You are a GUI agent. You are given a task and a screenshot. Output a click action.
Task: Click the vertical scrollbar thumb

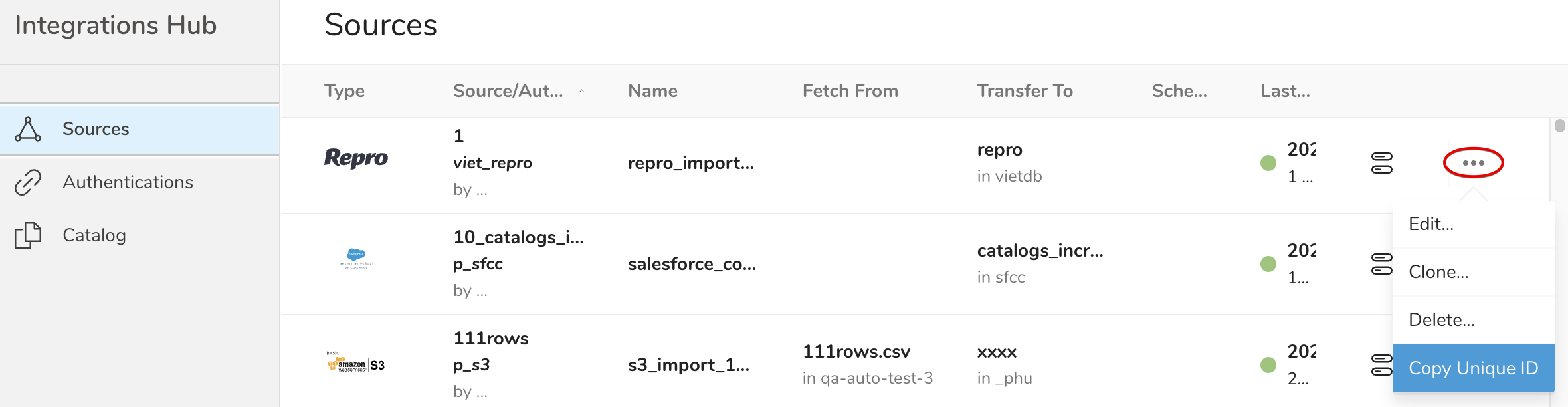(x=1560, y=126)
